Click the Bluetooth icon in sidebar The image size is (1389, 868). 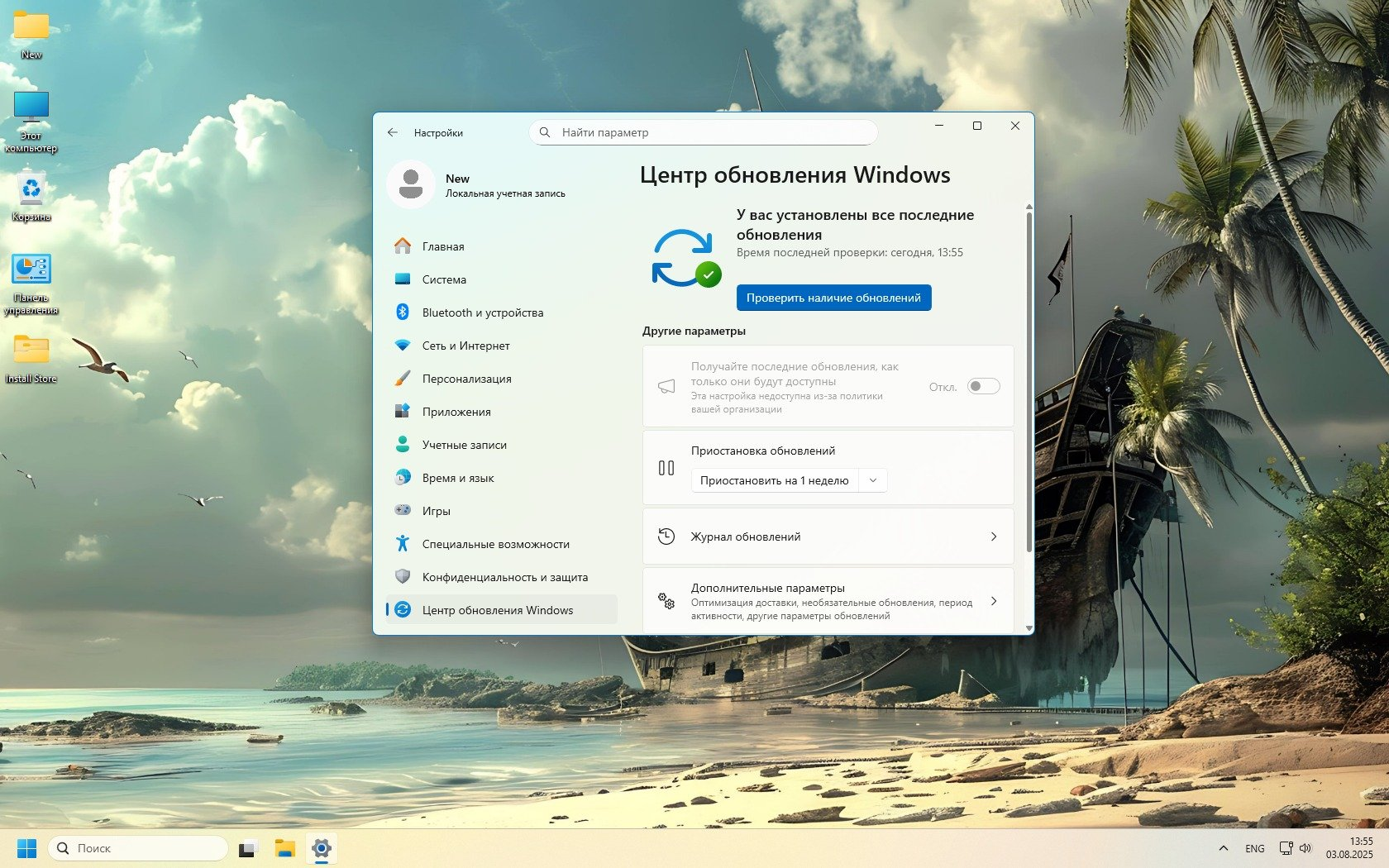[x=403, y=312]
